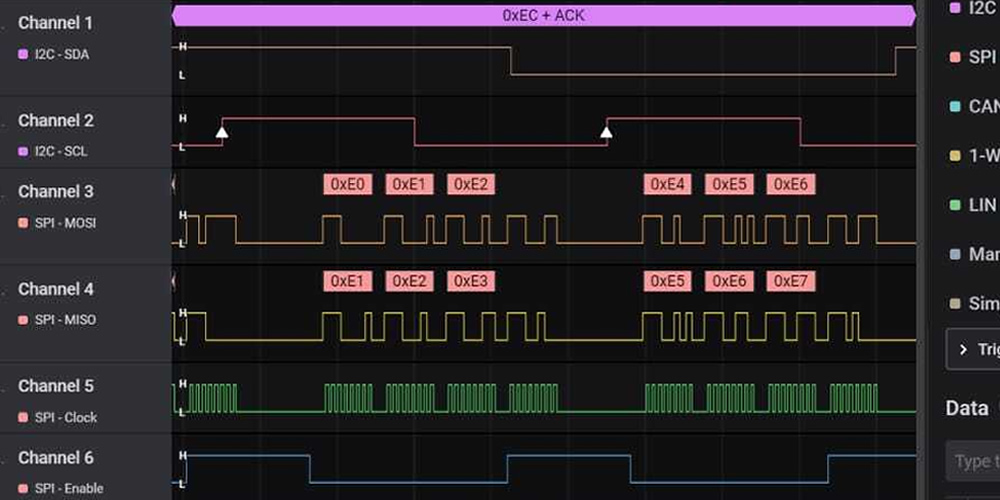1000x500 pixels.
Task: Click the SPI-Clock color swatch
Action: (x=24, y=418)
